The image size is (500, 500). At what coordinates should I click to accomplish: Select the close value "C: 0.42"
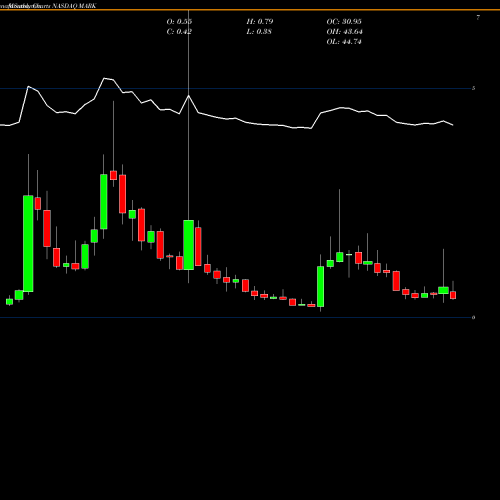[179, 32]
